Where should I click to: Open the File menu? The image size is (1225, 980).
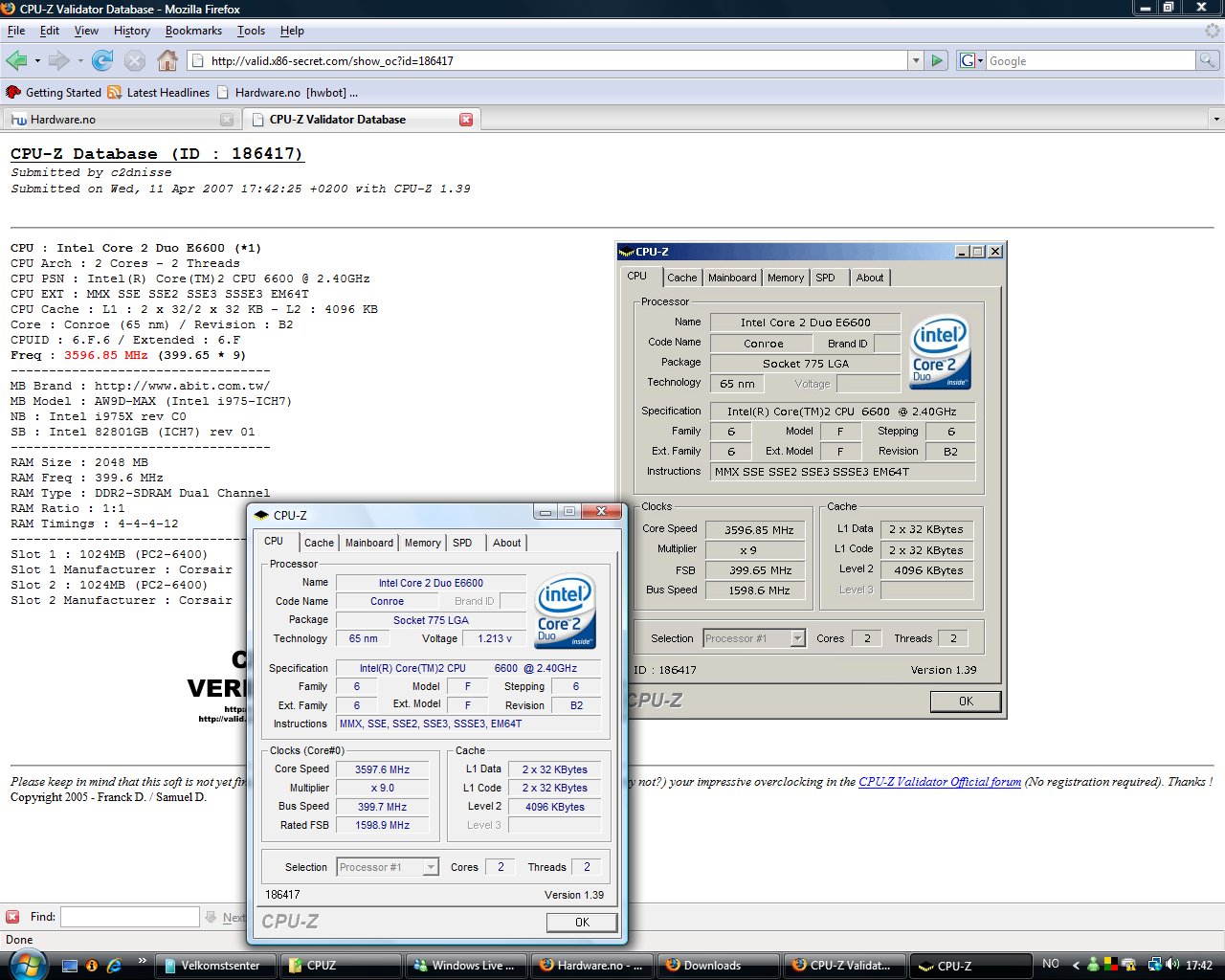click(16, 31)
